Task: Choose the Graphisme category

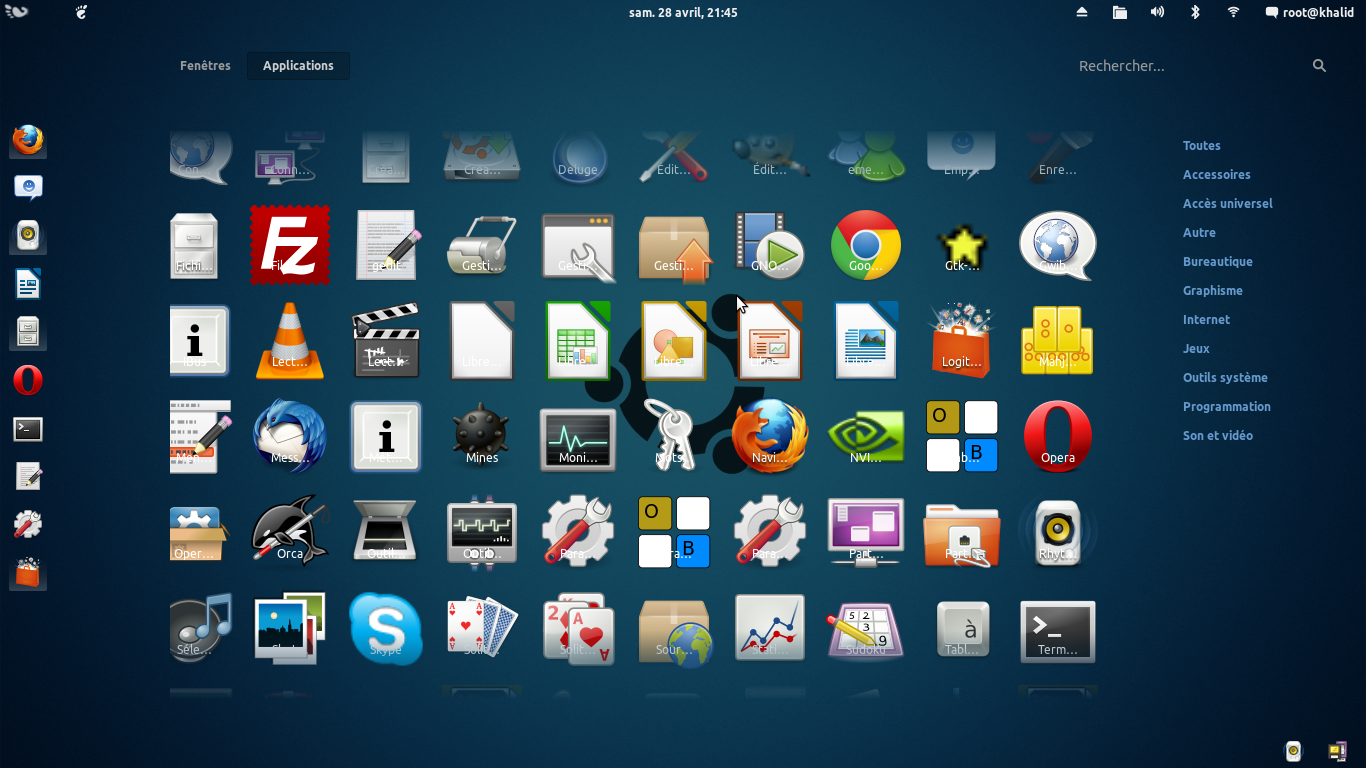Action: (x=1213, y=290)
